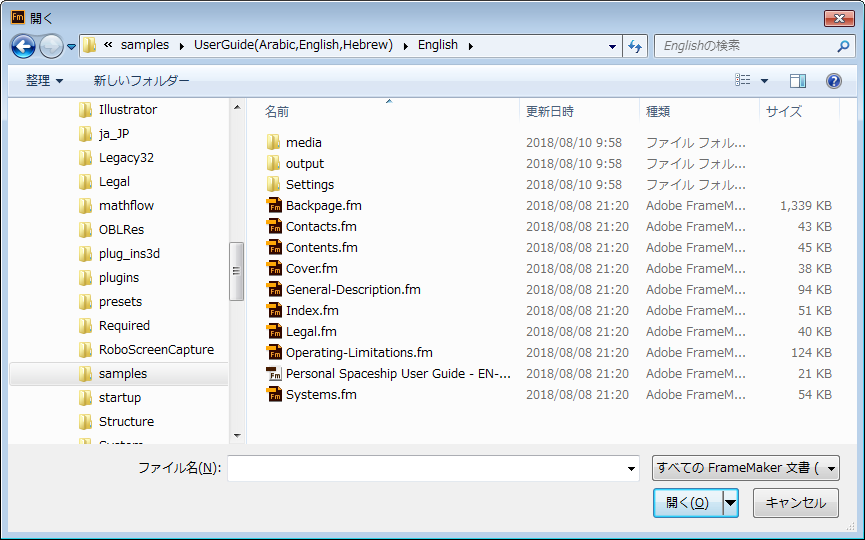Toggle the preview pane icon
The image size is (865, 540).
point(797,81)
